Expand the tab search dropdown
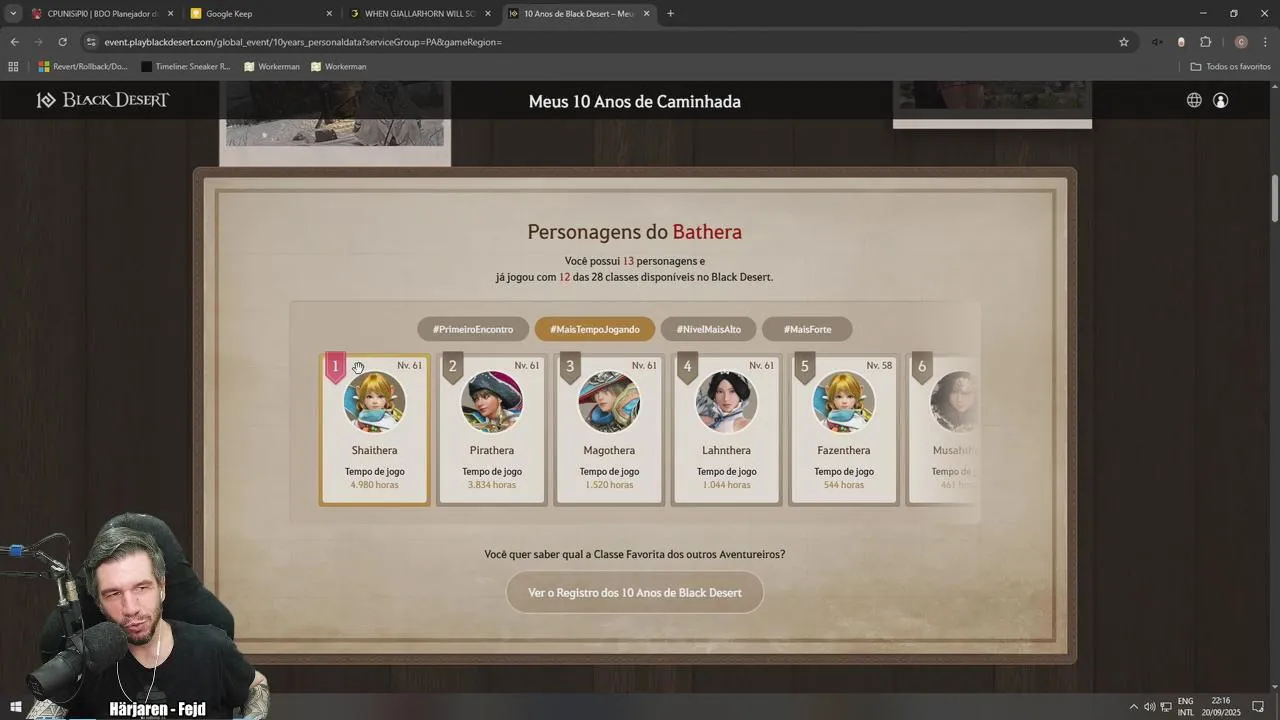This screenshot has height=720, width=1280. click(13, 14)
